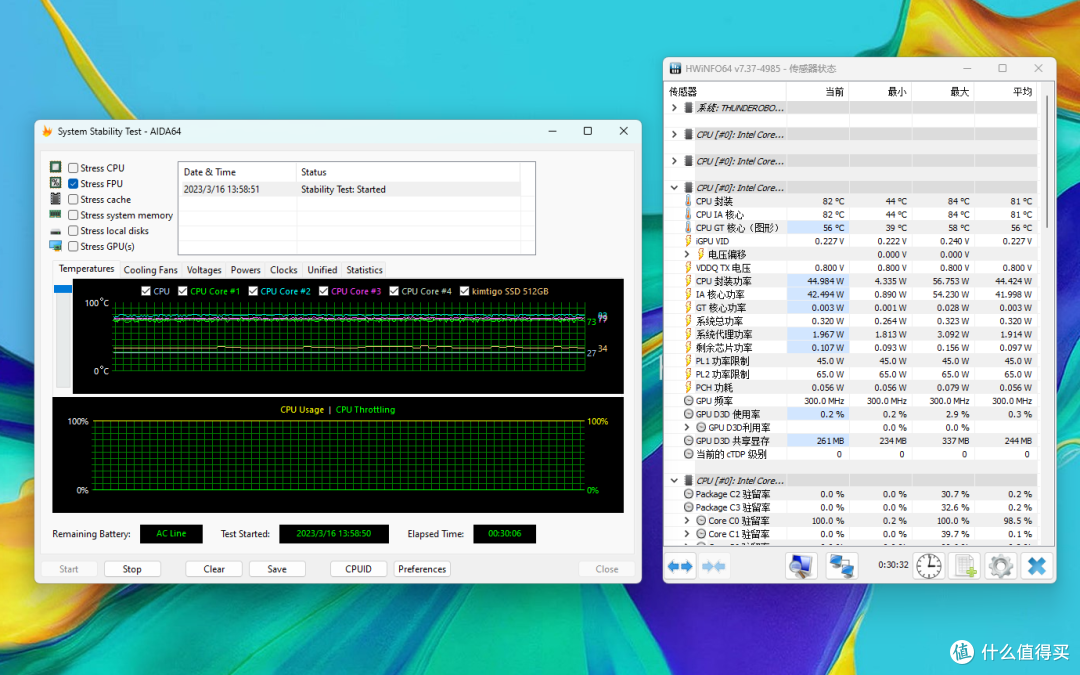Image resolution: width=1080 pixels, height=675 pixels.
Task: Click lightning icon beside PCH 功耗
Action: point(687,387)
